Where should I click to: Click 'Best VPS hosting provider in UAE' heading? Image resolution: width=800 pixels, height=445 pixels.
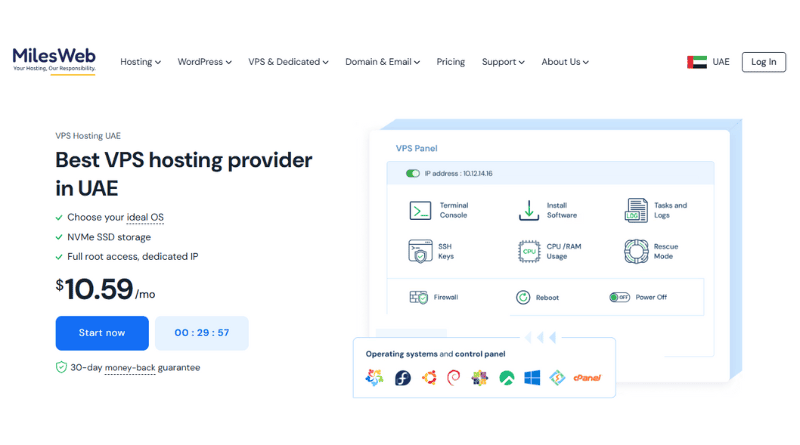coord(184,174)
